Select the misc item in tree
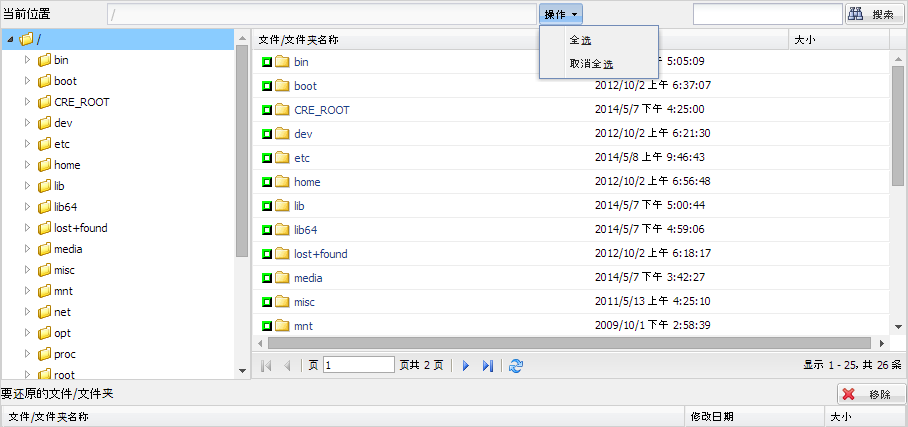Screen dimensions: 908x427 coord(64,270)
